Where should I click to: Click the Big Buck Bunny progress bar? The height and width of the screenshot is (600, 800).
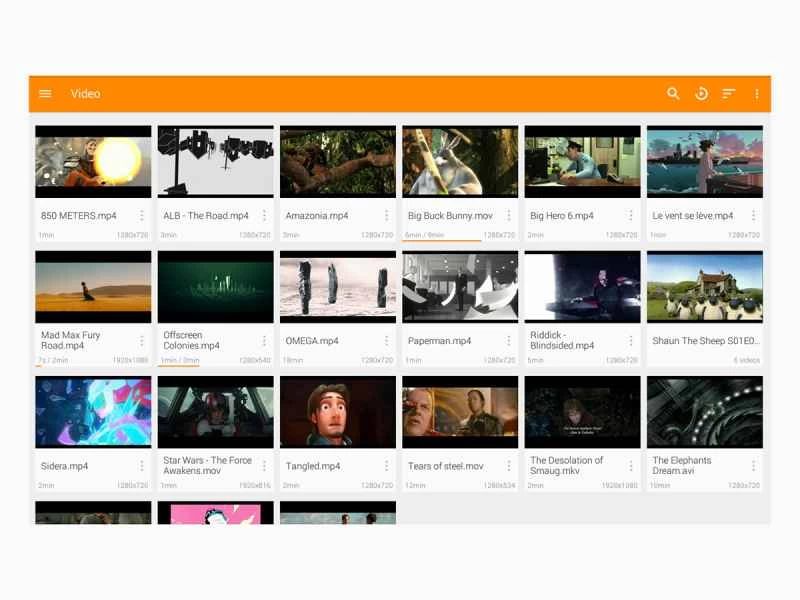(441, 241)
